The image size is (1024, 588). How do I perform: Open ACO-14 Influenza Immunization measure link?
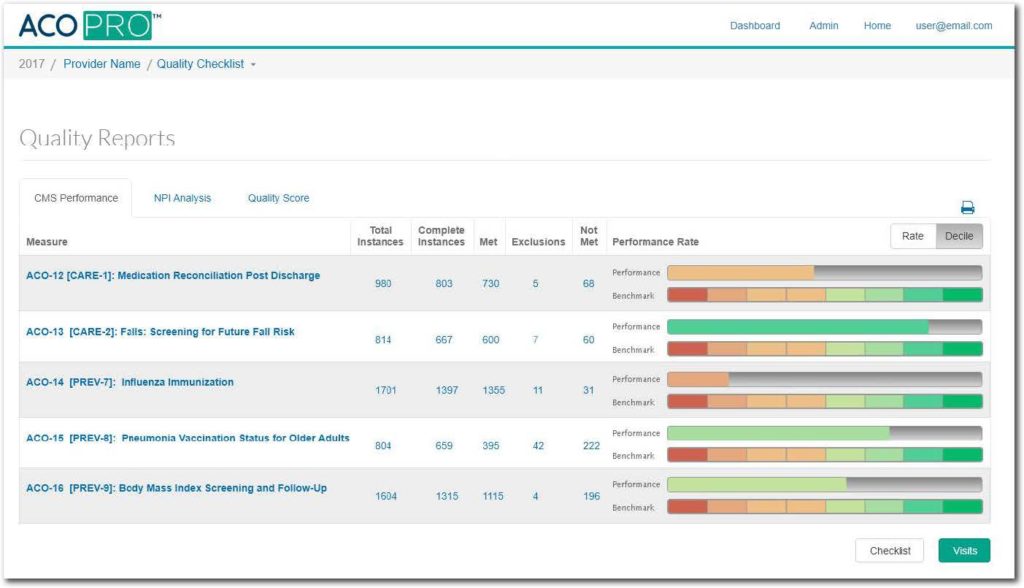pos(130,382)
